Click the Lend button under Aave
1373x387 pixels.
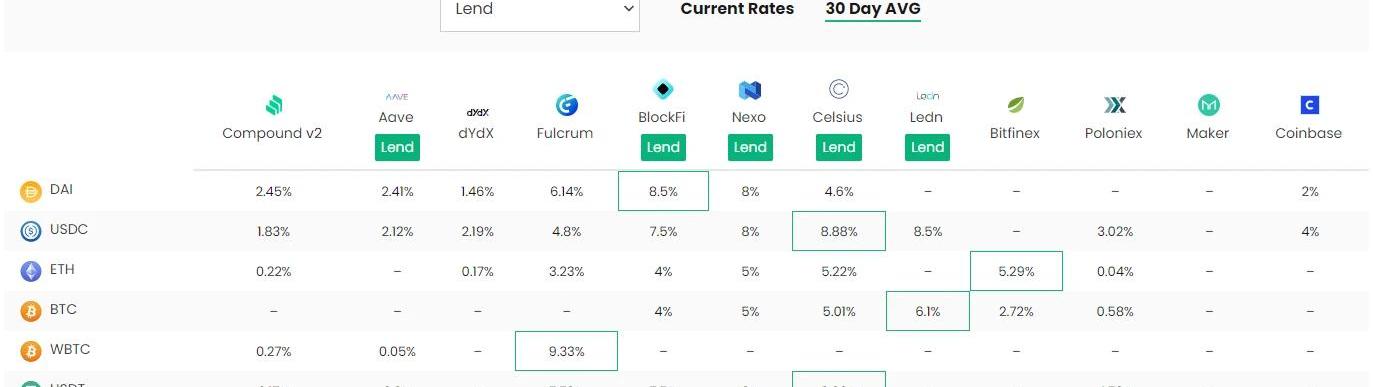coord(397,147)
